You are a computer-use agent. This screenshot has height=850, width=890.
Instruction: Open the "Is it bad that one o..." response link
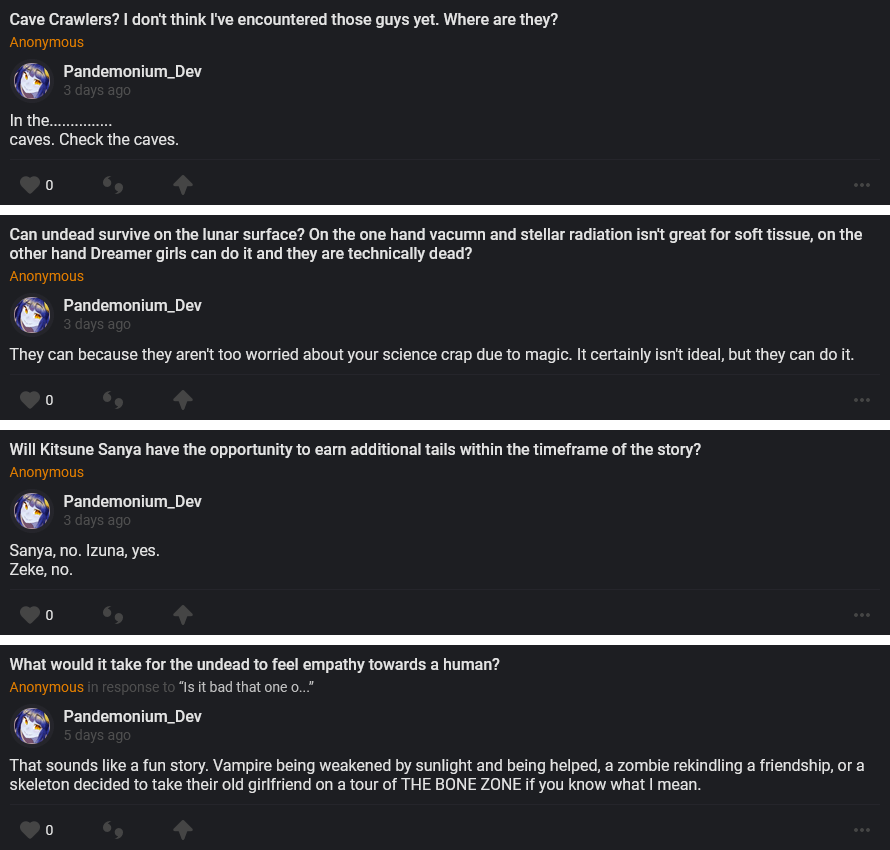click(x=247, y=688)
